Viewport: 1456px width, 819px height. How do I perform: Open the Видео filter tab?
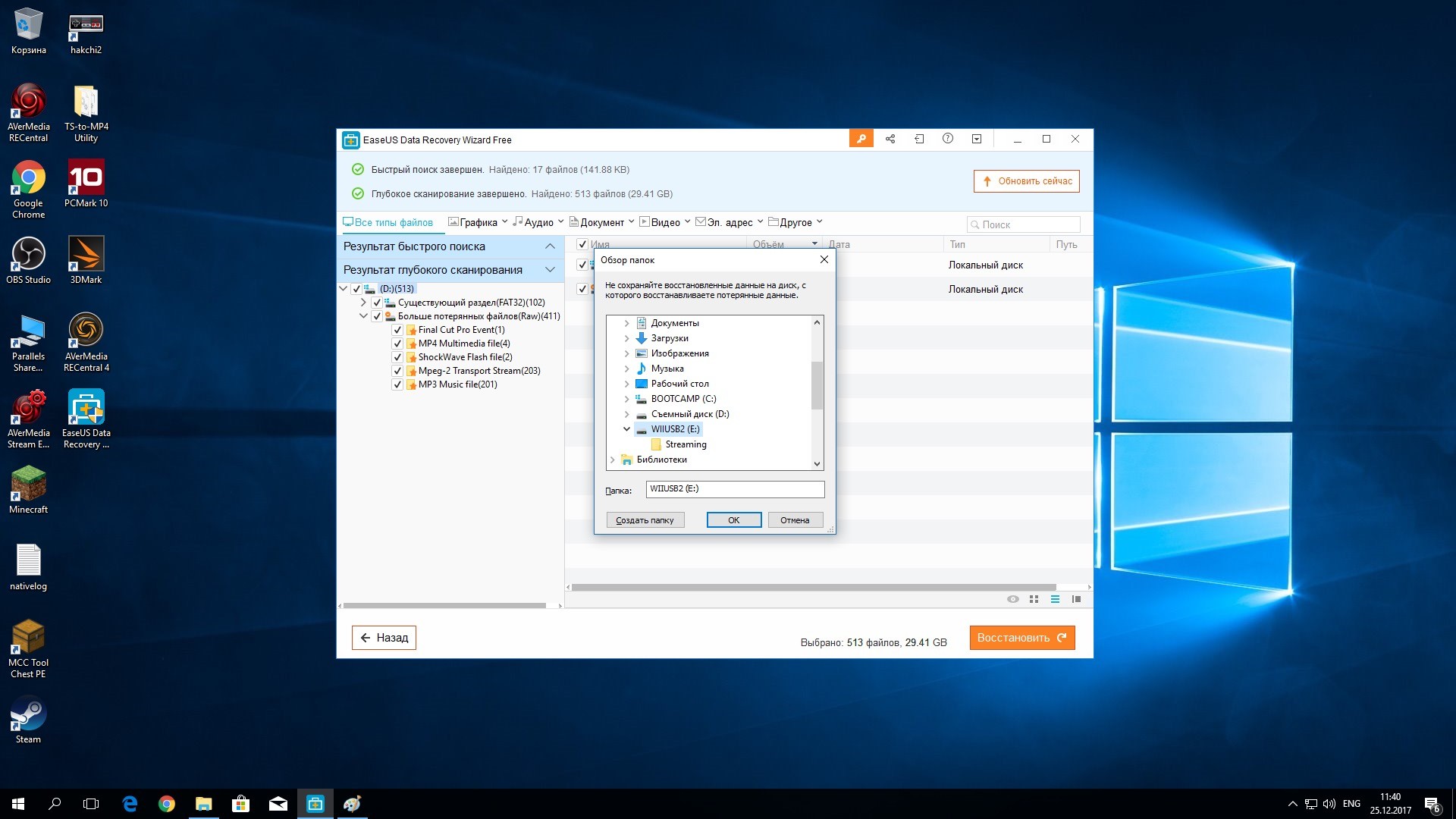click(664, 222)
